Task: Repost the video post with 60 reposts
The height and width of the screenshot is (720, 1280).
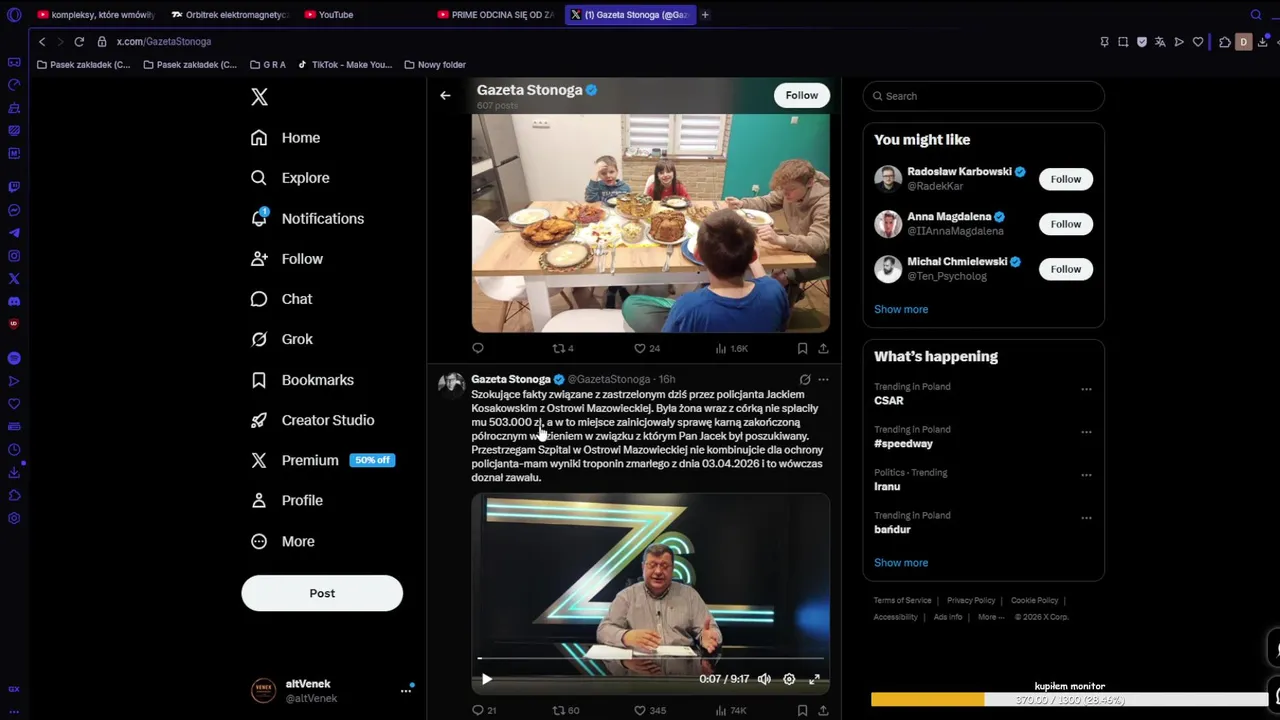Action: click(x=566, y=711)
